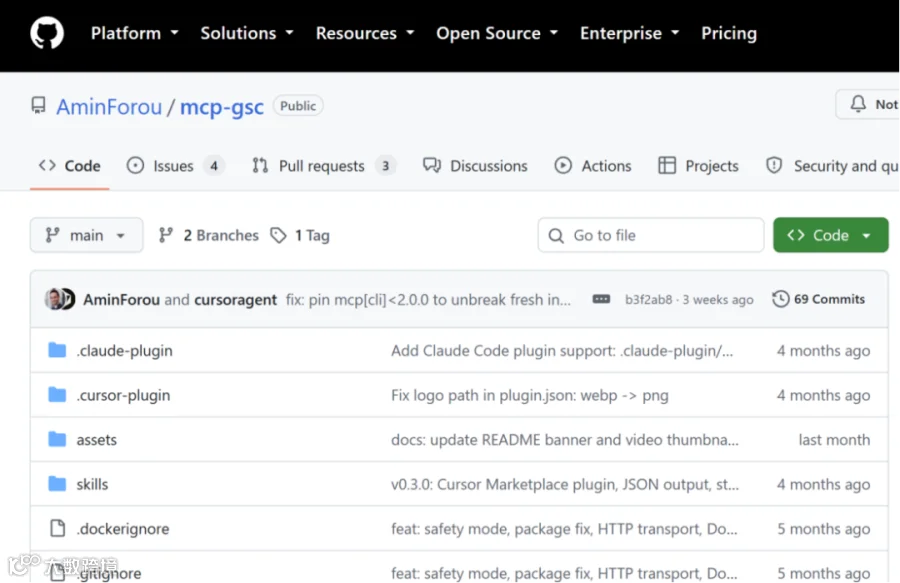Image resolution: width=900 pixels, height=583 pixels.
Task: Open the .dockerignore file
Action: (123, 529)
